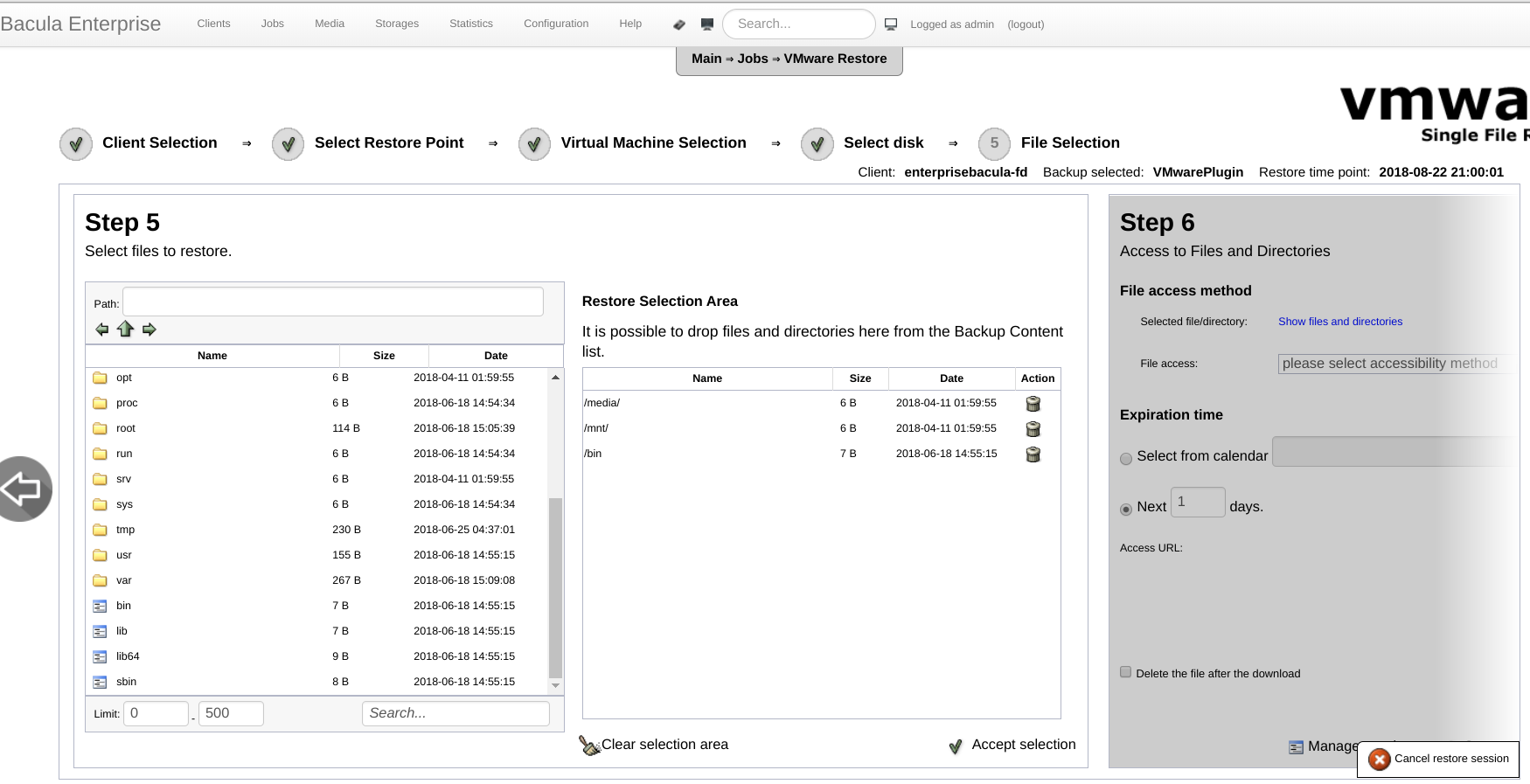1530x784 pixels.
Task: Click the Limit end field showing 500
Action: point(231,713)
